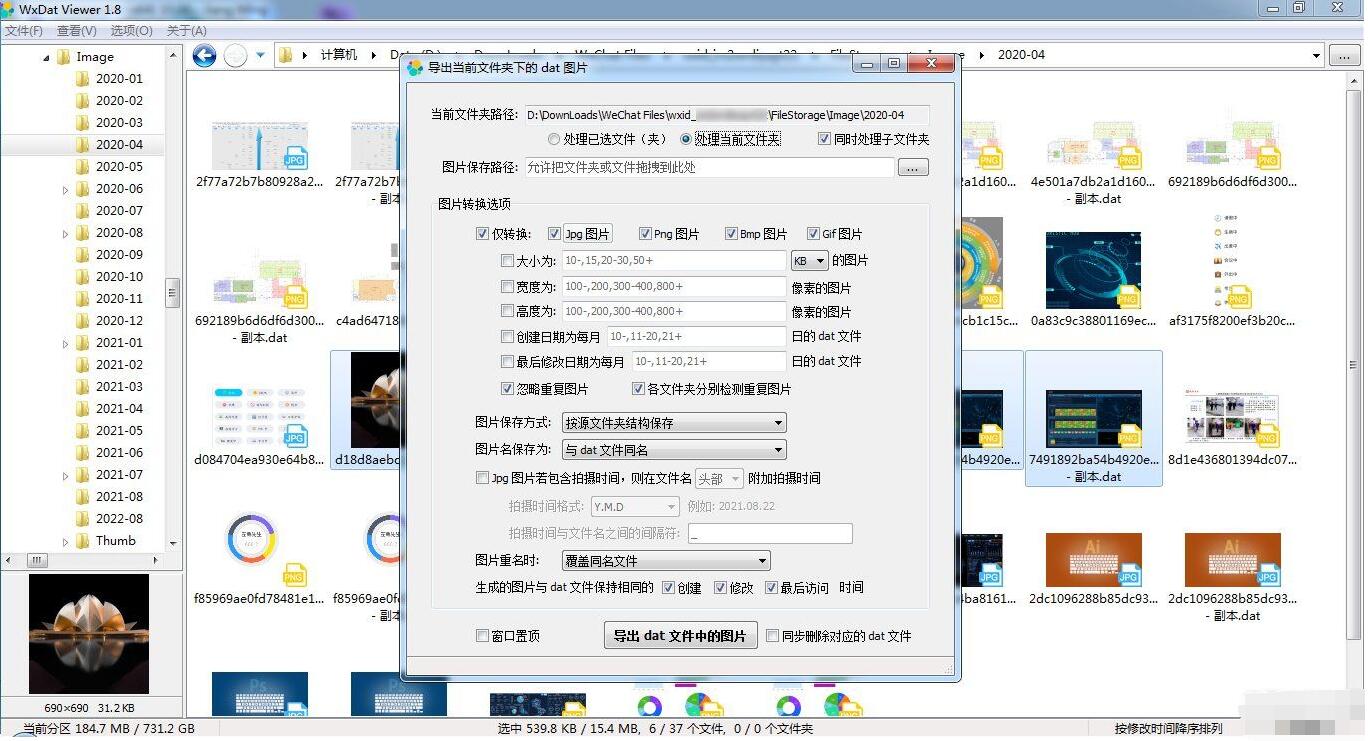Enable the 高度为 height filter checkbox

[x=507, y=311]
